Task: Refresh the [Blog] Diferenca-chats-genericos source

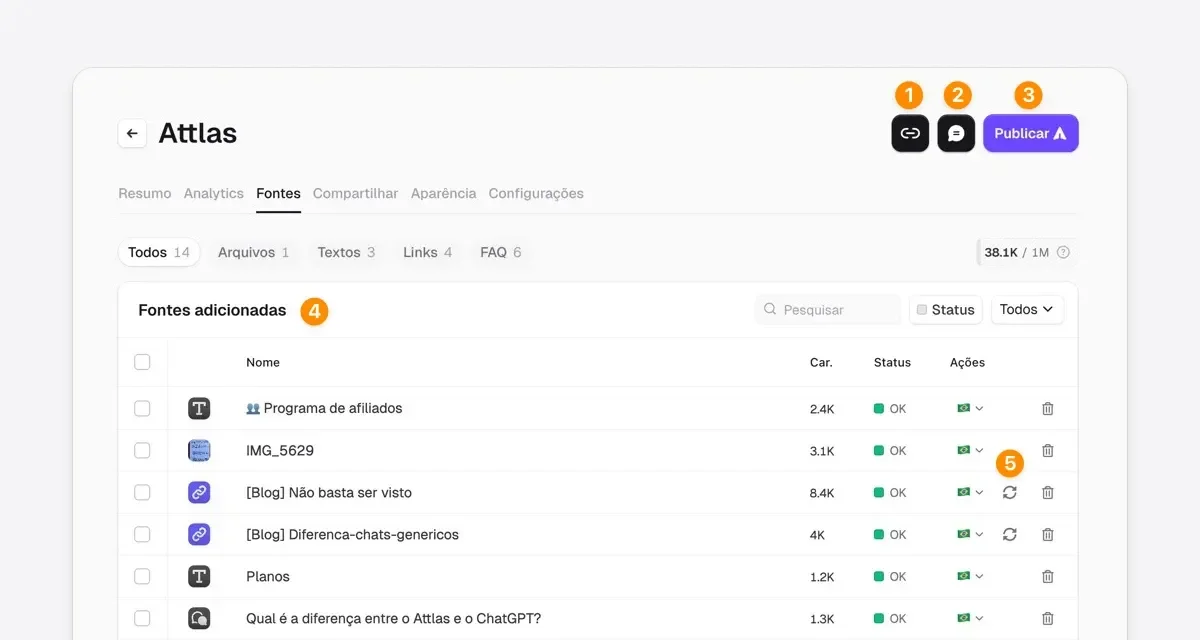Action: [x=1009, y=534]
